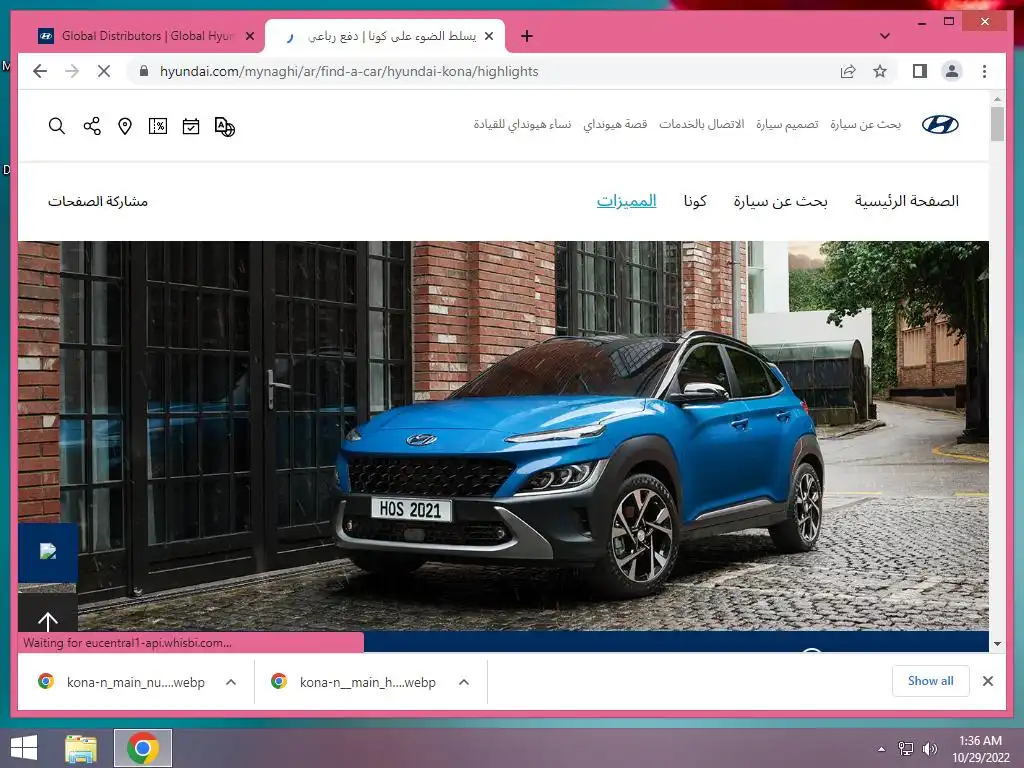Open File Explorer from taskbar
This screenshot has height=768, width=1024.
(81, 748)
